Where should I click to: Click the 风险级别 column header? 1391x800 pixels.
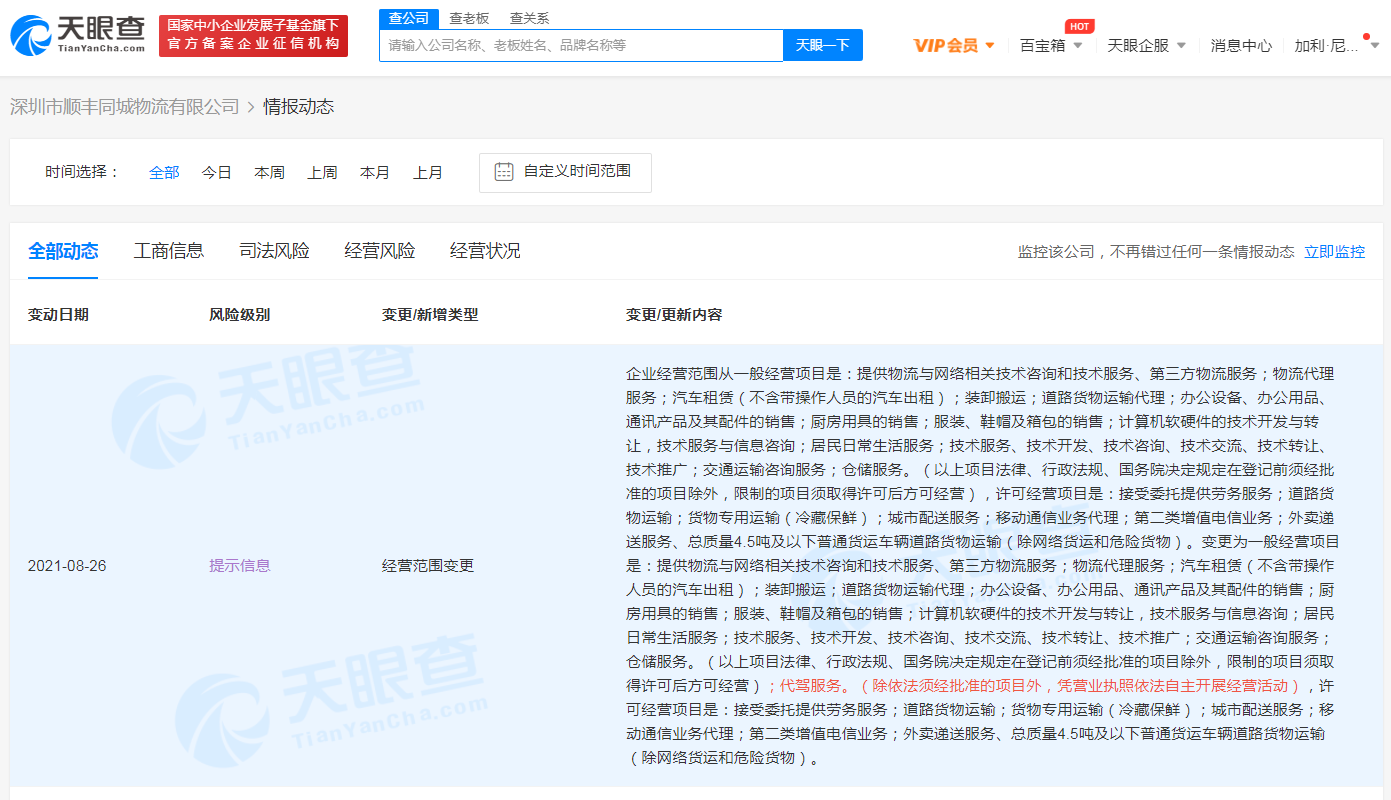tap(239, 314)
